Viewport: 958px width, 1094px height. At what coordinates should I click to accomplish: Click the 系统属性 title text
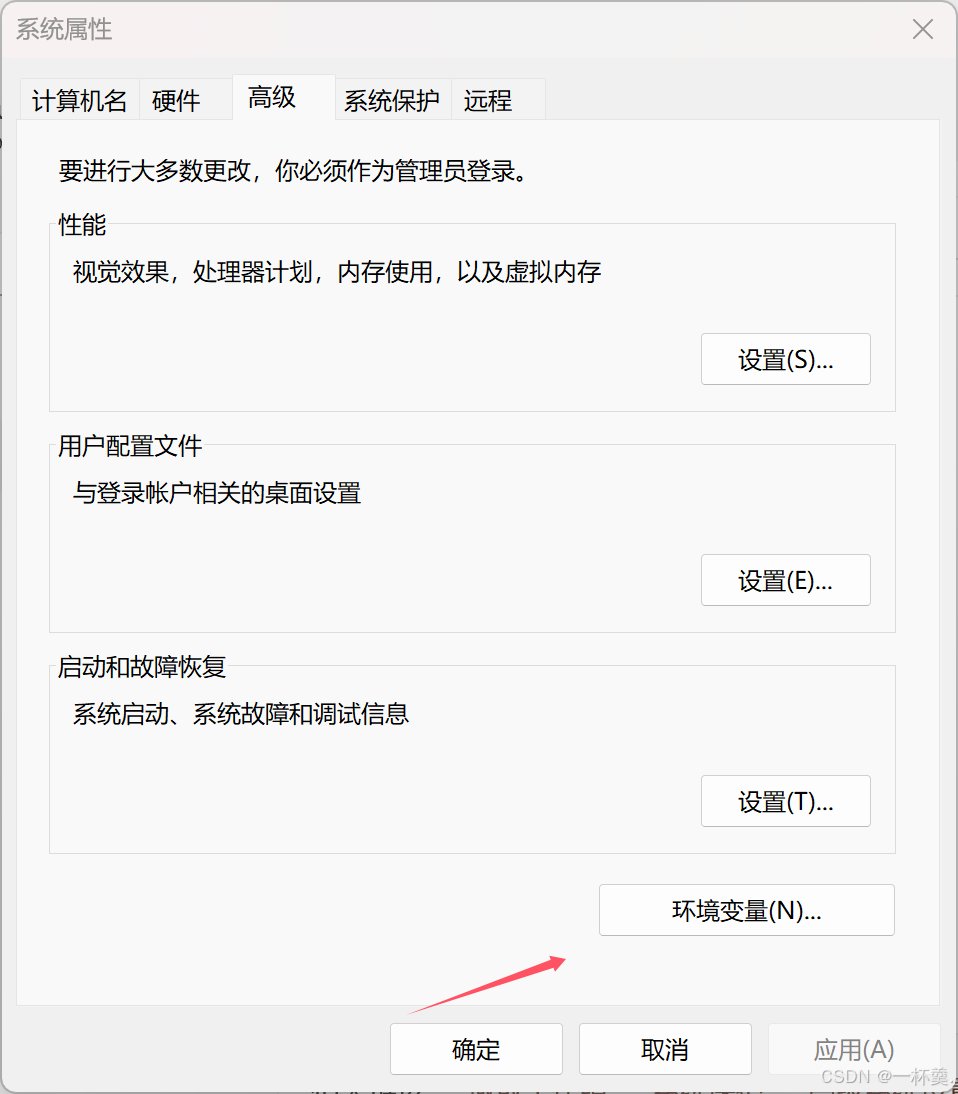pos(64,30)
